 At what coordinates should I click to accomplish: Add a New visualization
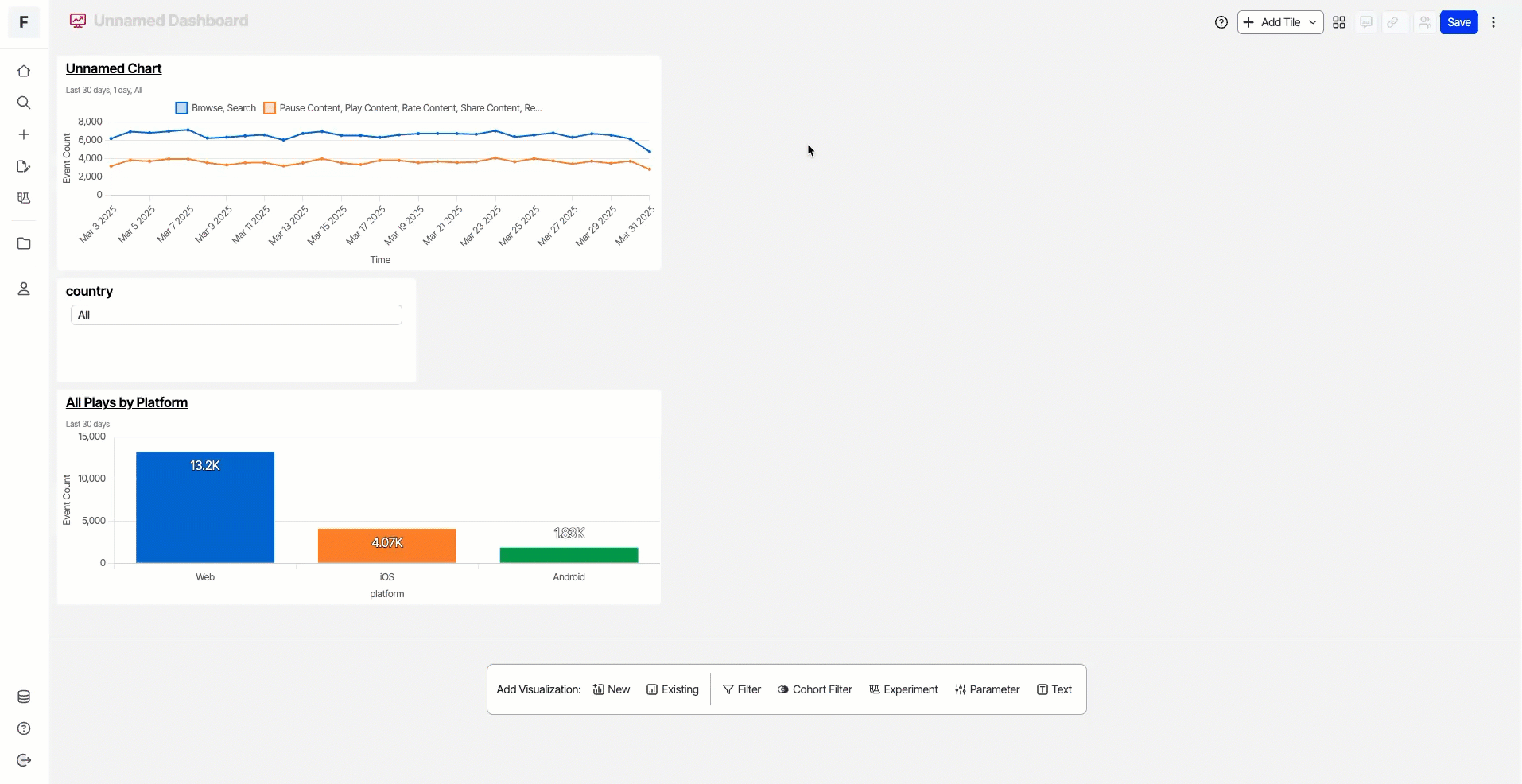pos(612,689)
